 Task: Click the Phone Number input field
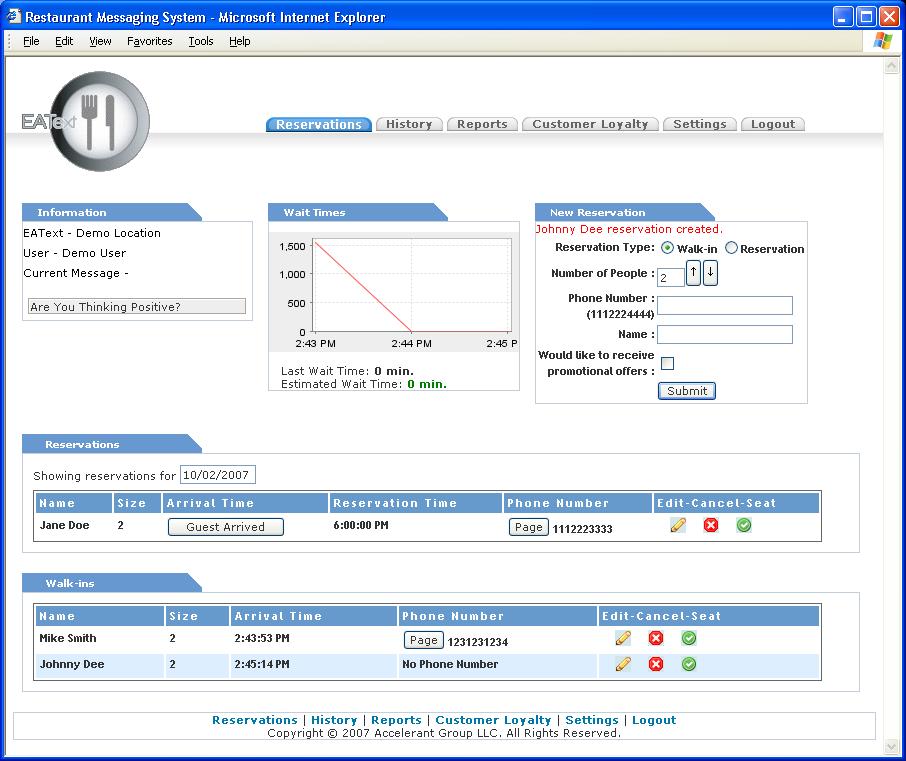click(x=724, y=306)
